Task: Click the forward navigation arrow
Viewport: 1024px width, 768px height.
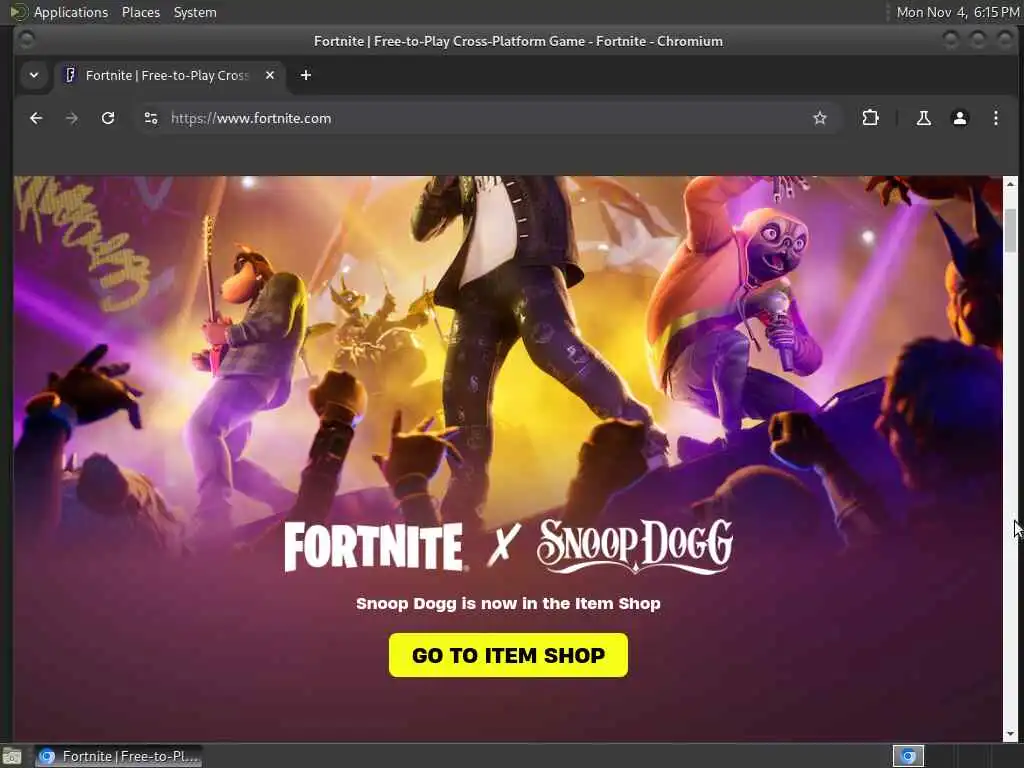Action: 72,118
